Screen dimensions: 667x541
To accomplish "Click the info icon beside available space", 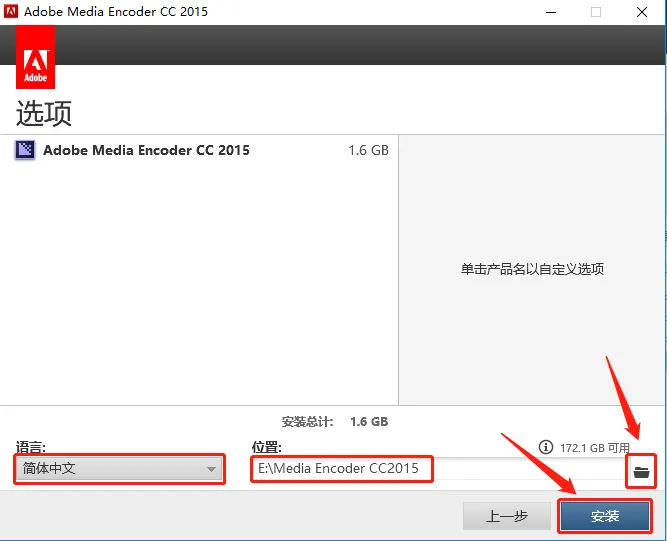I will (546, 447).
